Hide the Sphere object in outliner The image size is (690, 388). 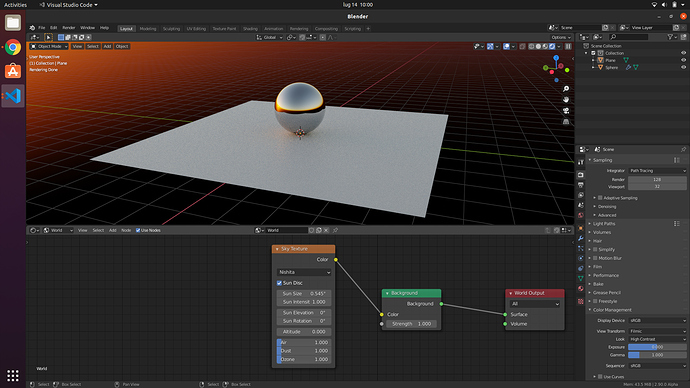683,67
